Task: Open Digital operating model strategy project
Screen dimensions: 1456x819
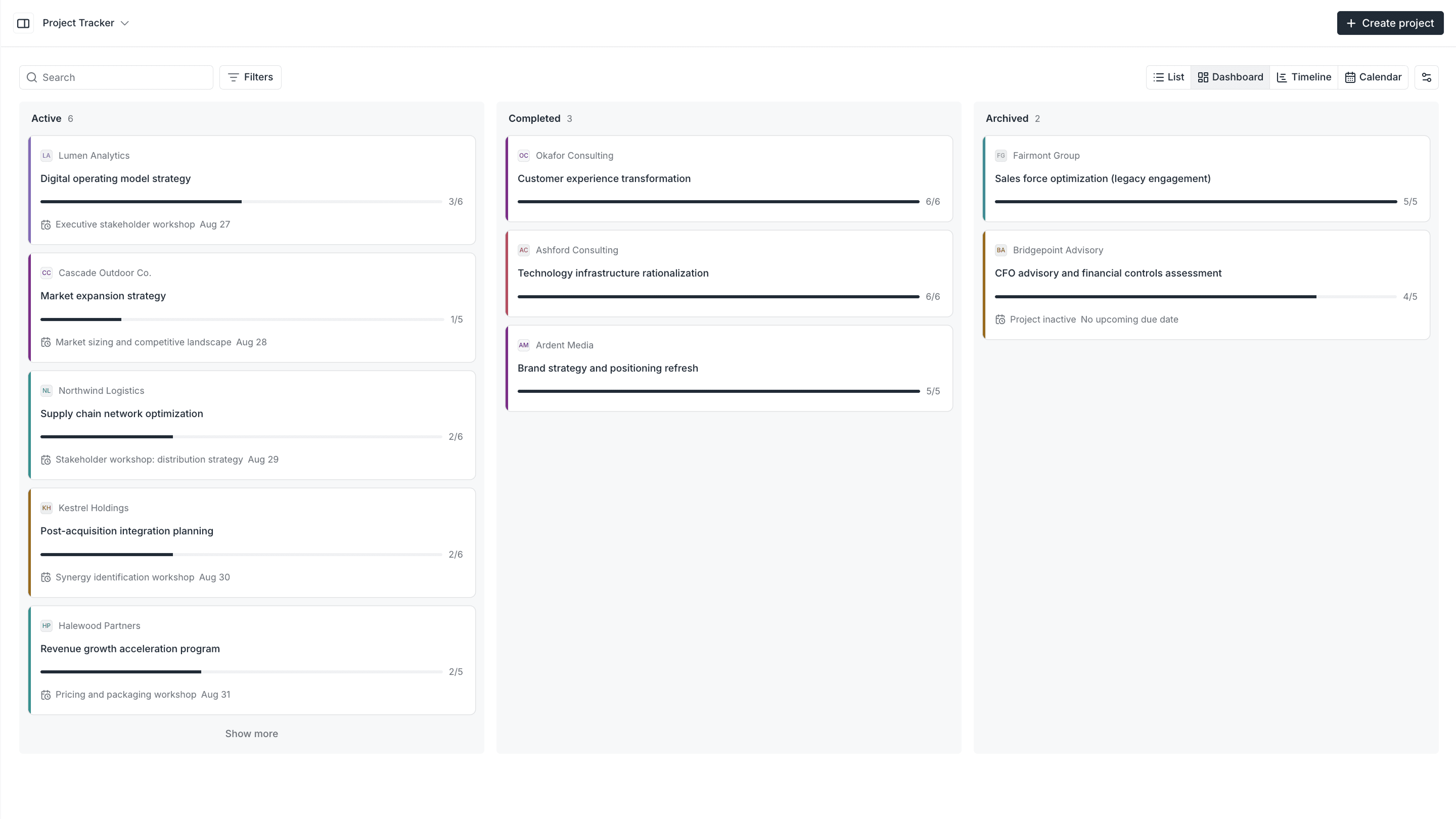Action: tap(115, 178)
